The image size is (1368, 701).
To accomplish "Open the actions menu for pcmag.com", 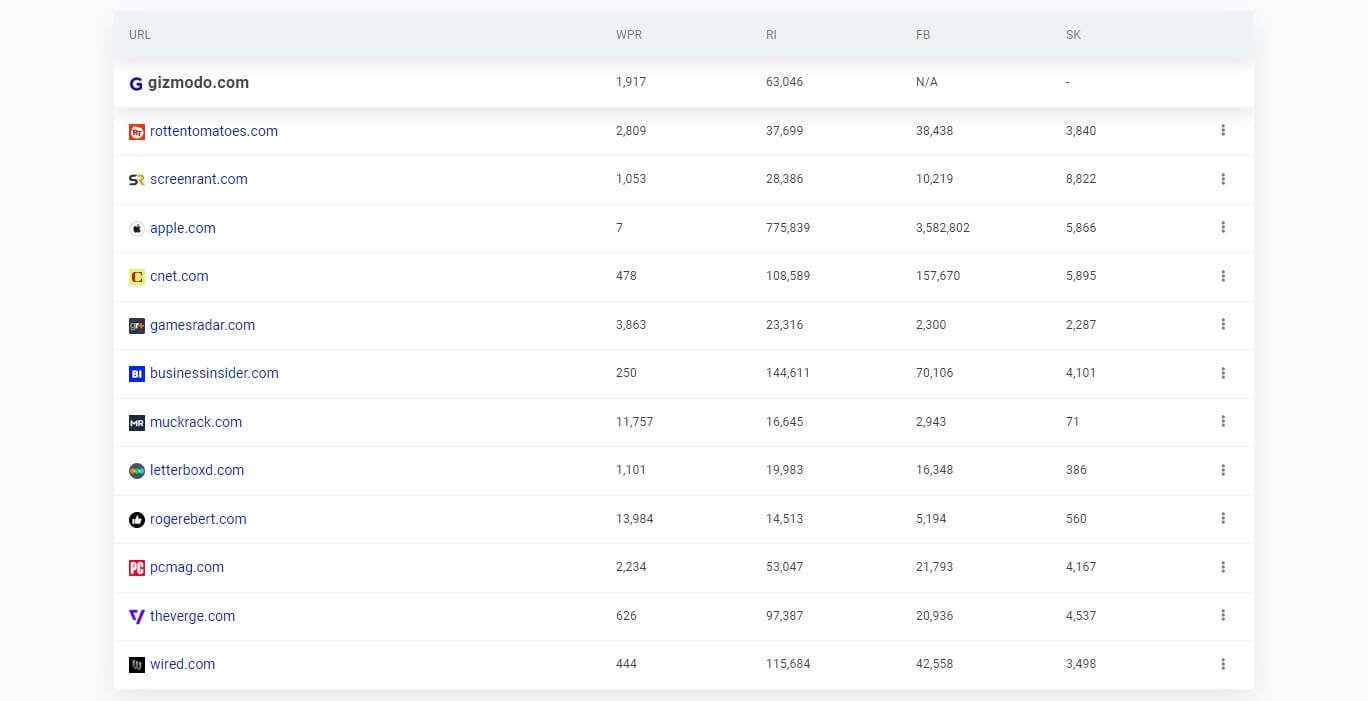I will click(x=1223, y=567).
